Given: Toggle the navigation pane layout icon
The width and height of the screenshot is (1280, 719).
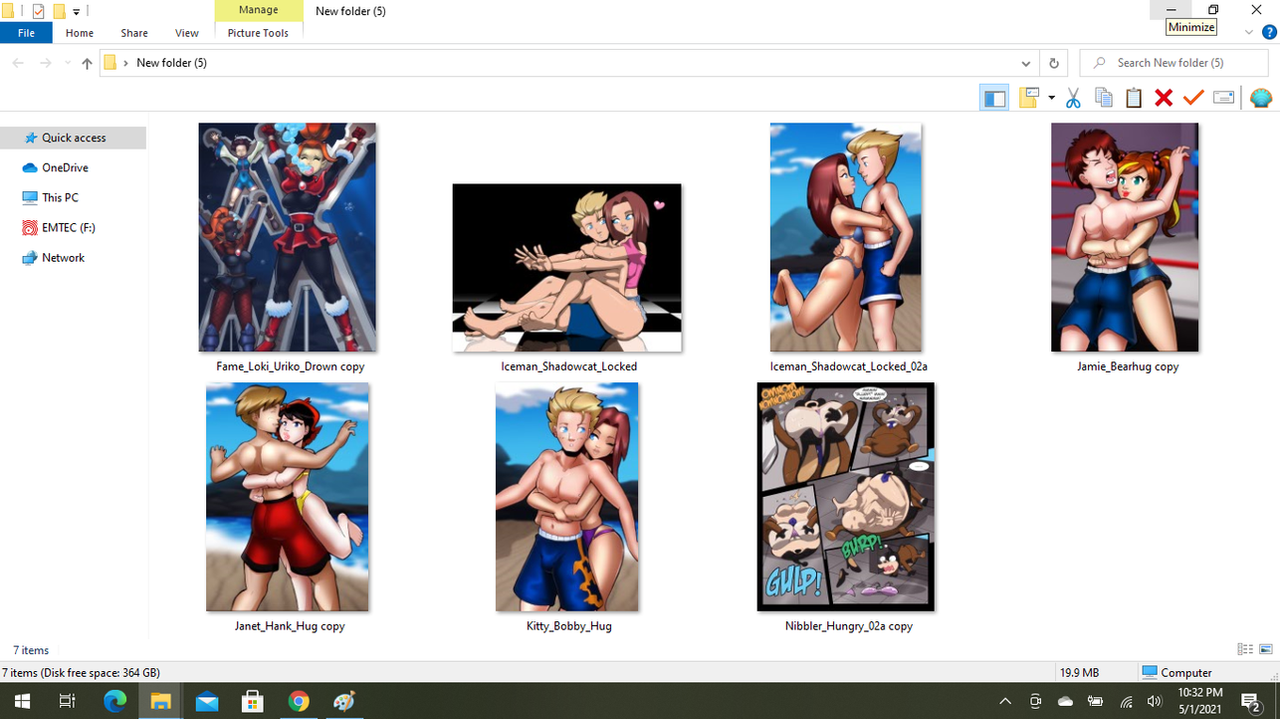Looking at the screenshot, I should click(x=994, y=98).
